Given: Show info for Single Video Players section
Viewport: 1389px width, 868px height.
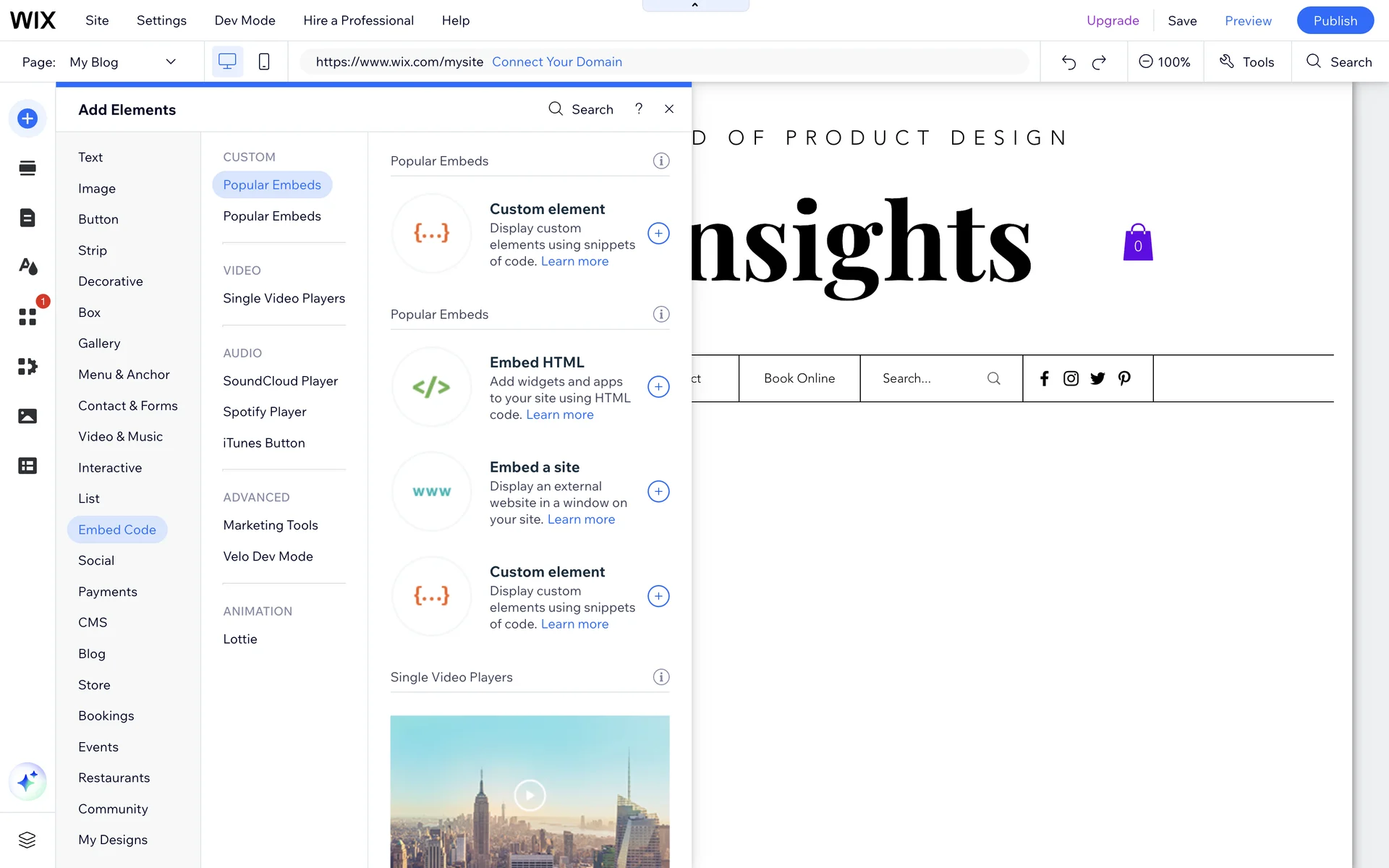Looking at the screenshot, I should pos(661,677).
